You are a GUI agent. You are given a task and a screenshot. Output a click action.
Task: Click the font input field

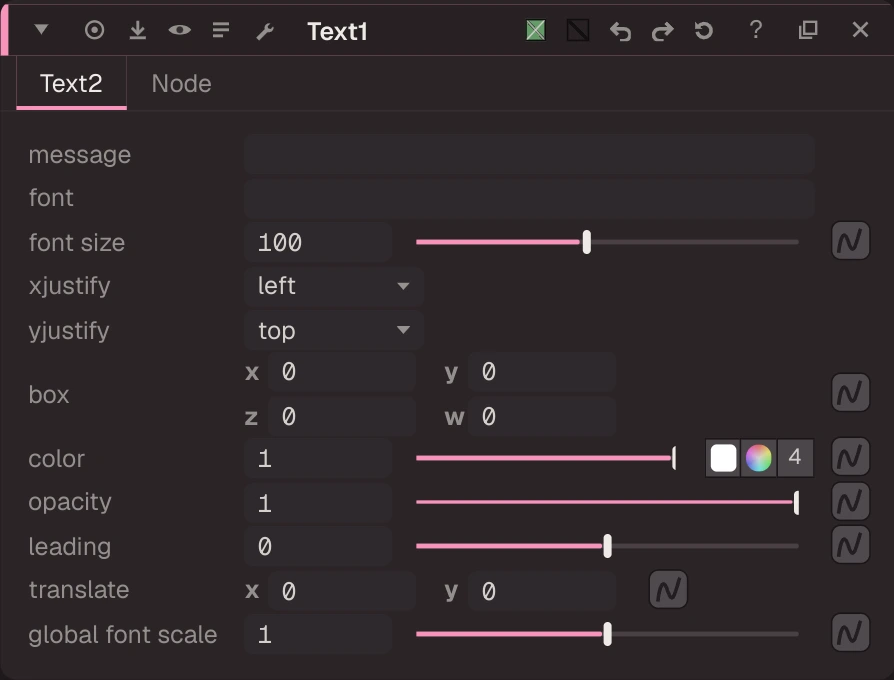529,199
